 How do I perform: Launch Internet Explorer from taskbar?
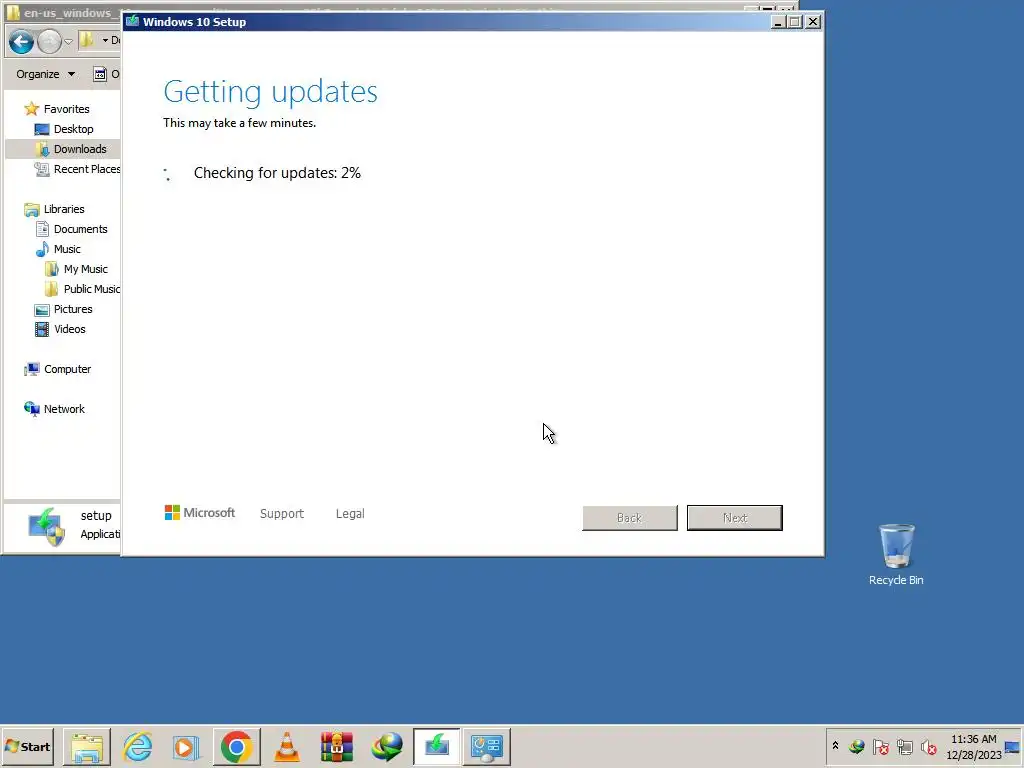[137, 747]
